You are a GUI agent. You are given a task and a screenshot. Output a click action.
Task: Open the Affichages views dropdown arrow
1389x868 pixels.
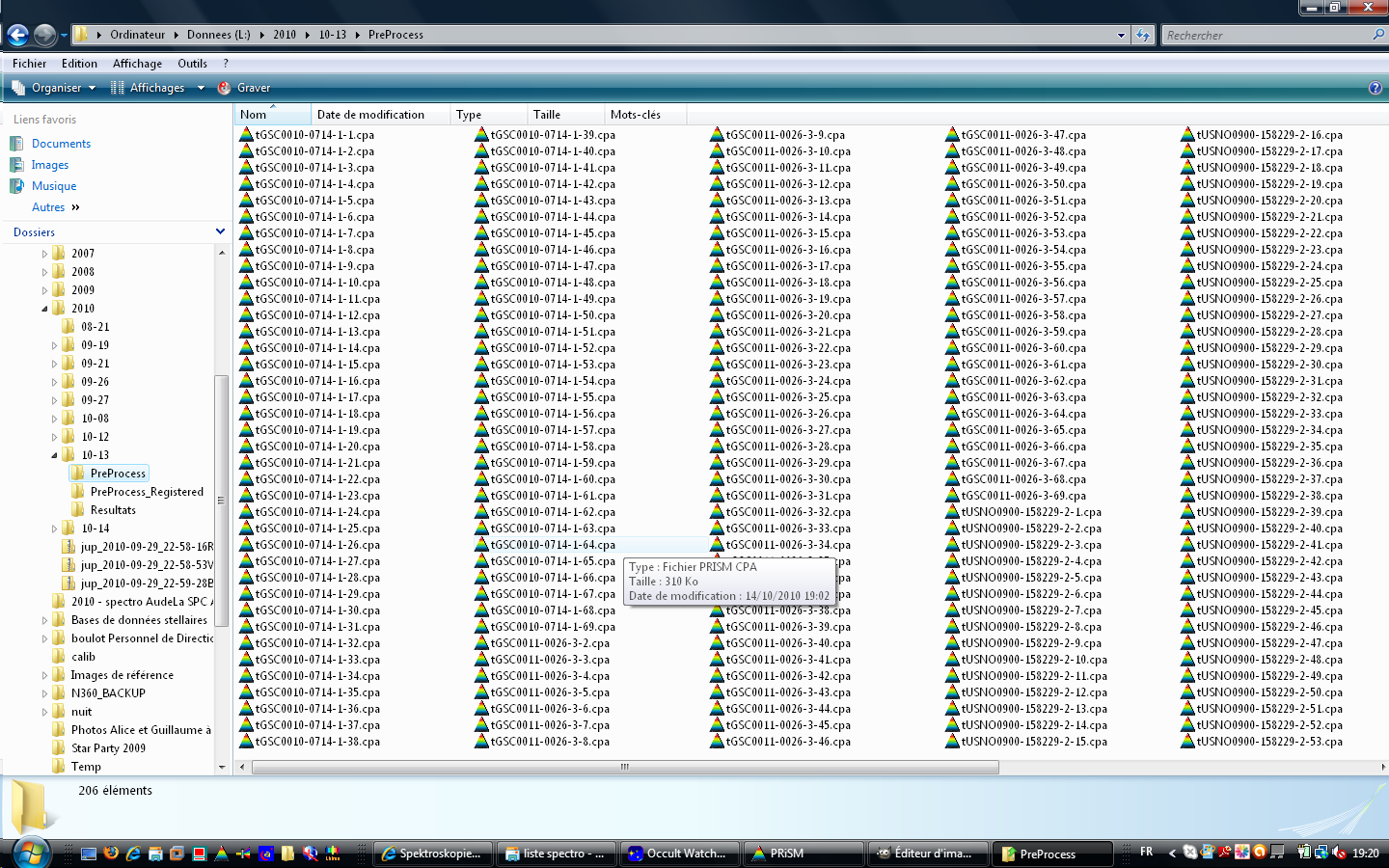pos(201,88)
